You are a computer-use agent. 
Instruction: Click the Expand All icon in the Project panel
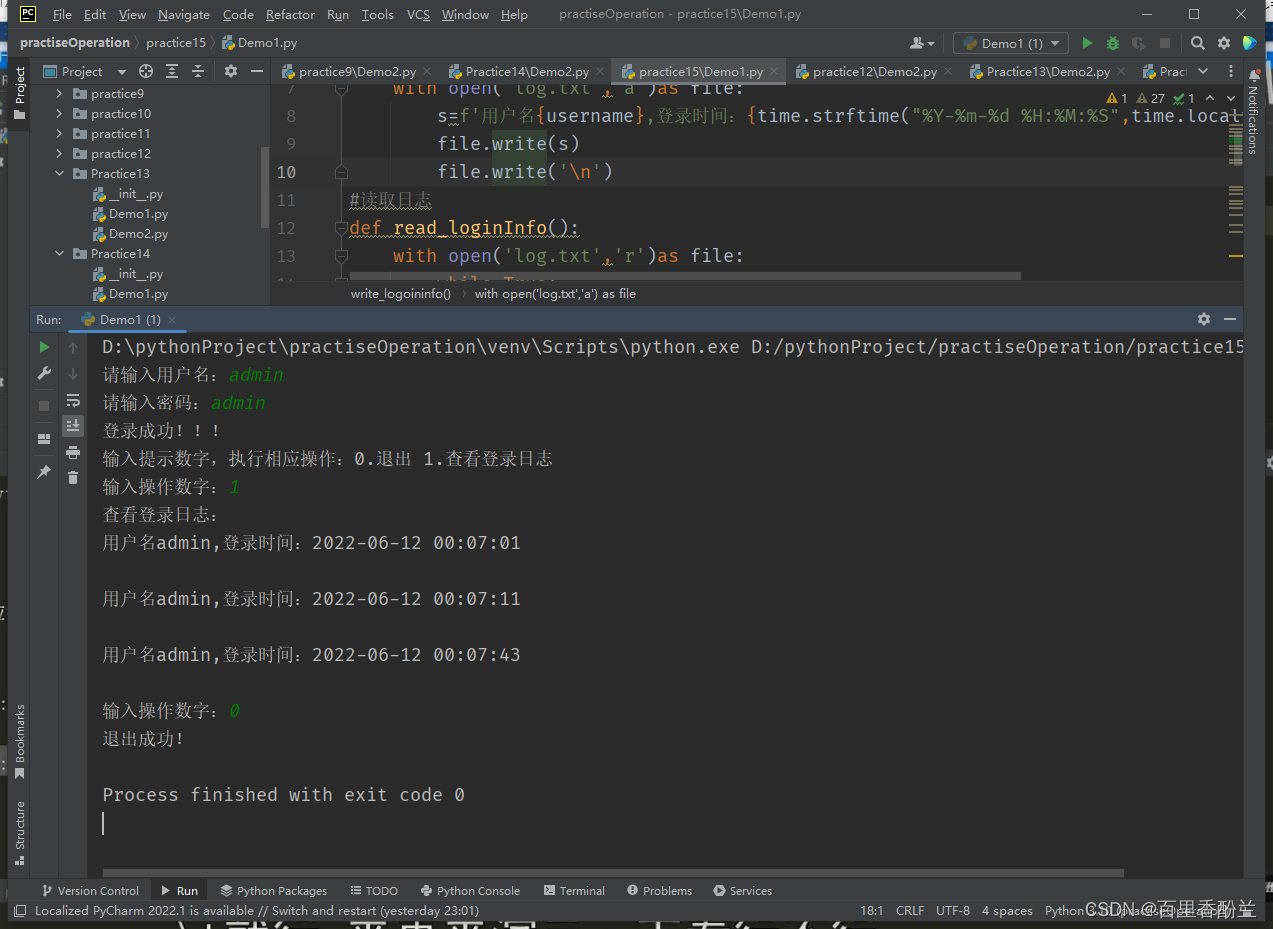(172, 71)
